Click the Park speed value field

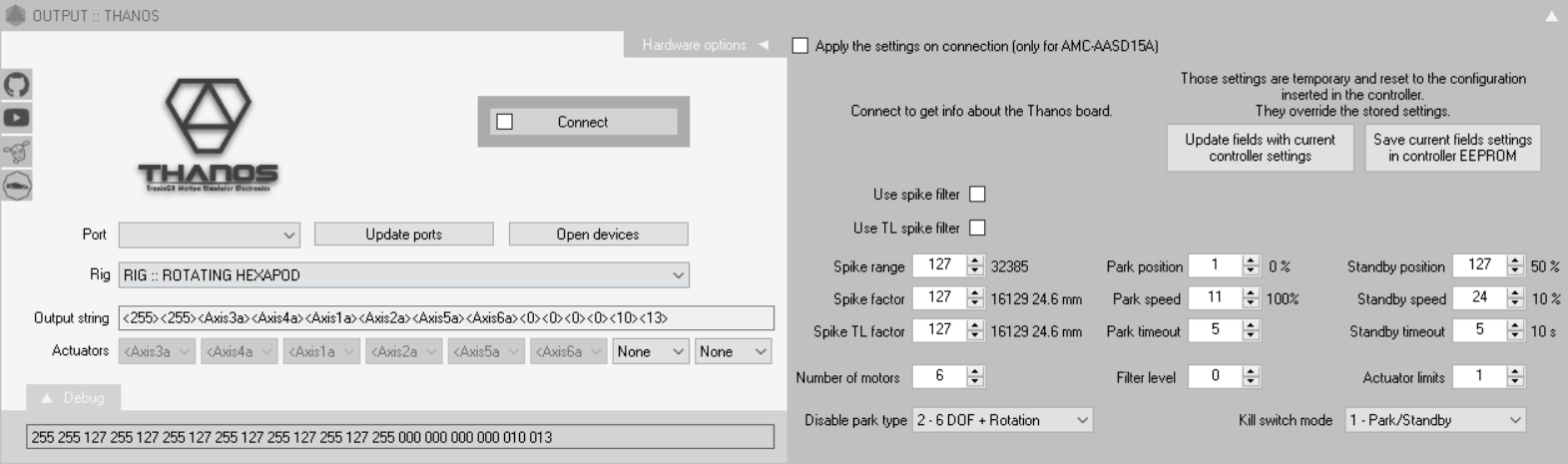point(1215,297)
